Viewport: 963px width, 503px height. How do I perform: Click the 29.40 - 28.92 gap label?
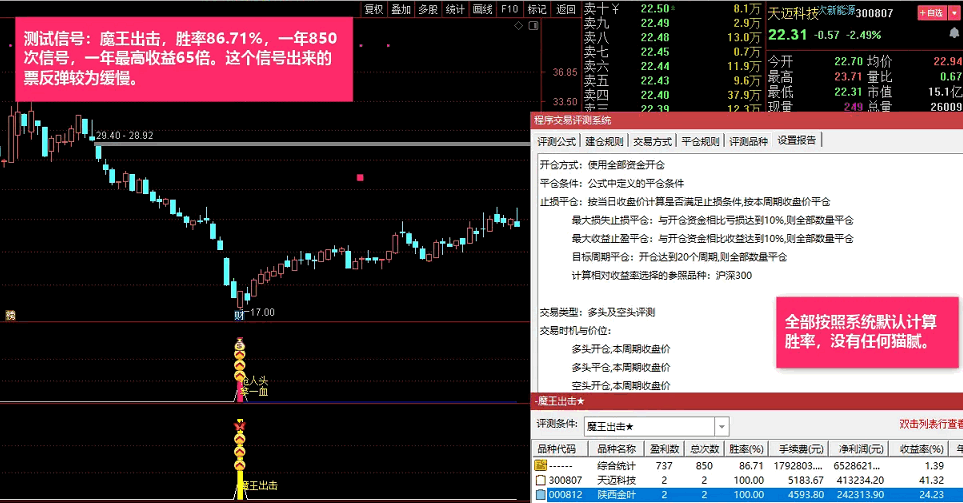pos(125,135)
